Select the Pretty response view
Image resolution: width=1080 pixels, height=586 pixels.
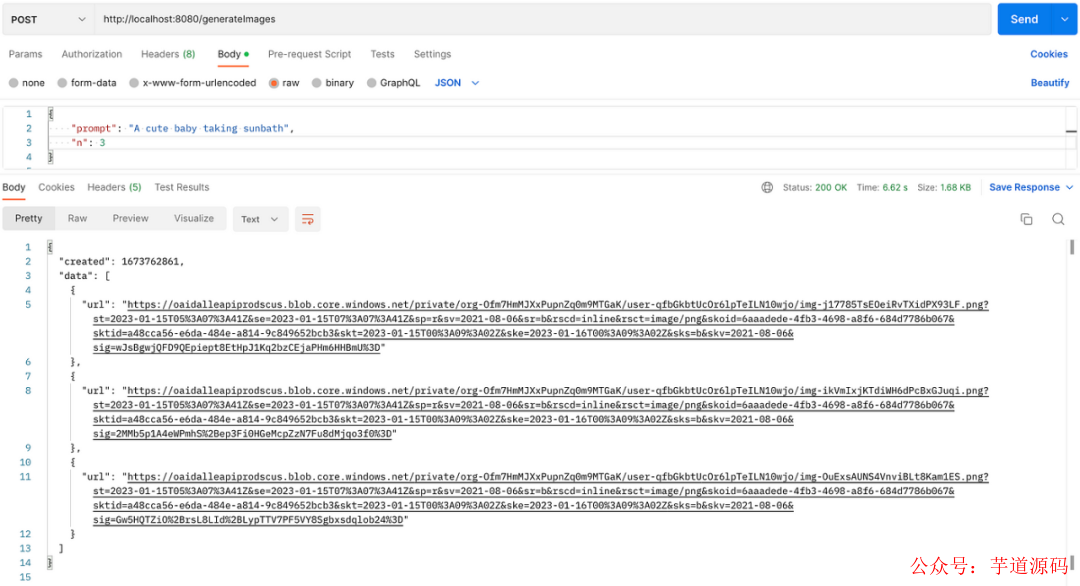click(x=28, y=218)
